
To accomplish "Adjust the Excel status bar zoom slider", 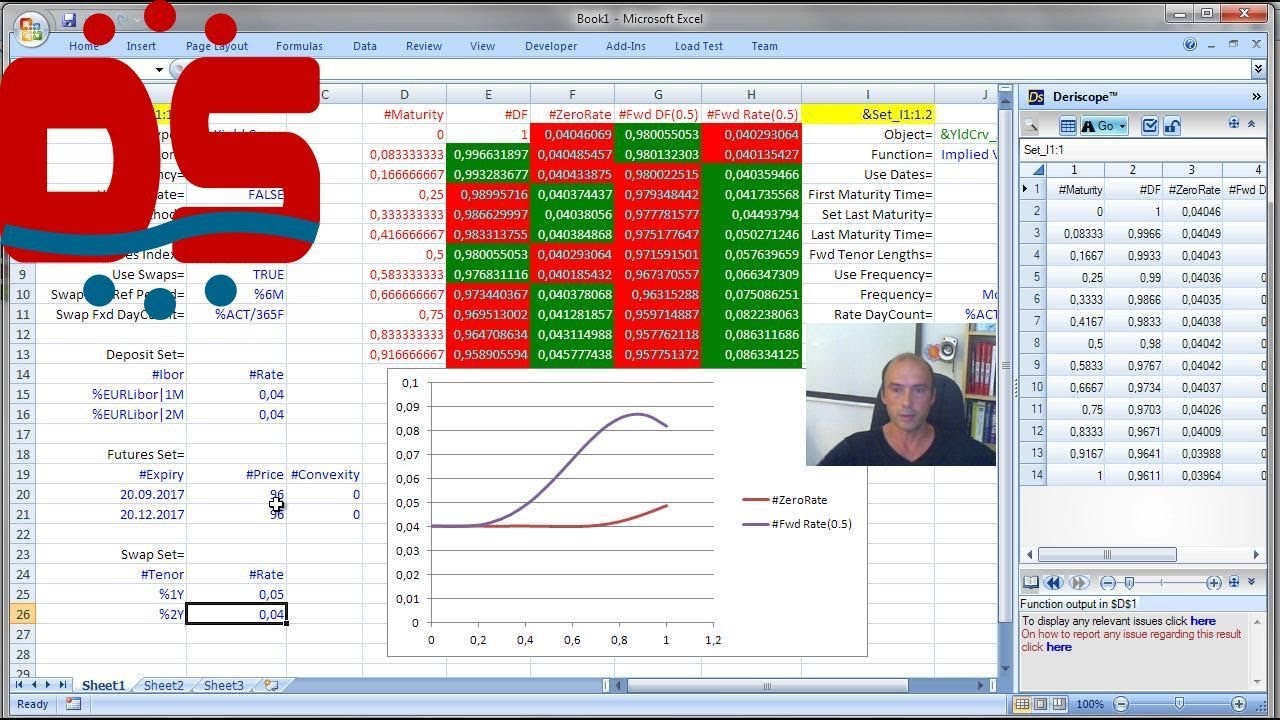I will point(1180,704).
